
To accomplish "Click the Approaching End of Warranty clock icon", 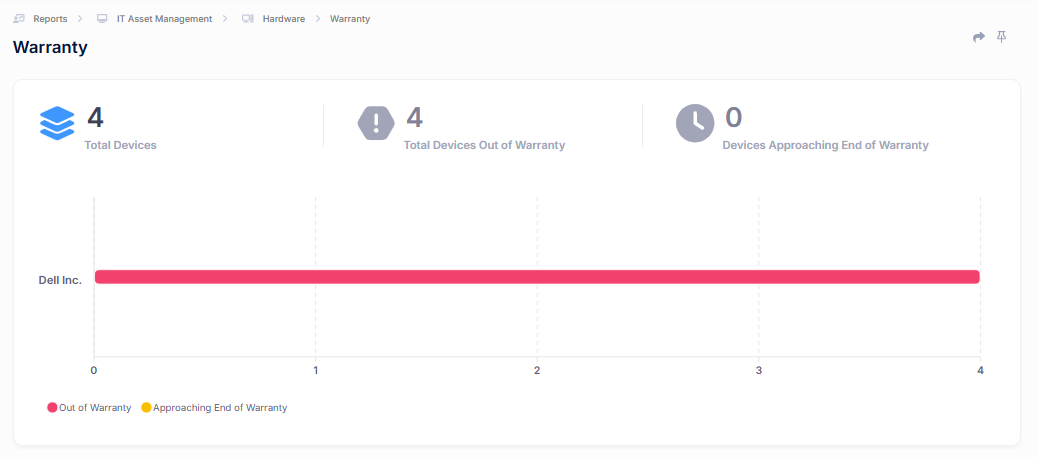I will [x=695, y=123].
